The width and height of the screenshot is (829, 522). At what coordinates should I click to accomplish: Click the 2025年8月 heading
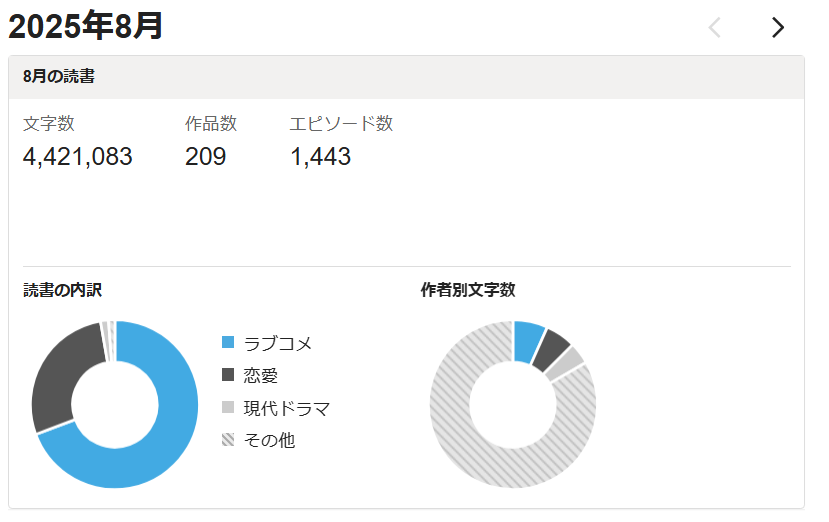[86, 27]
